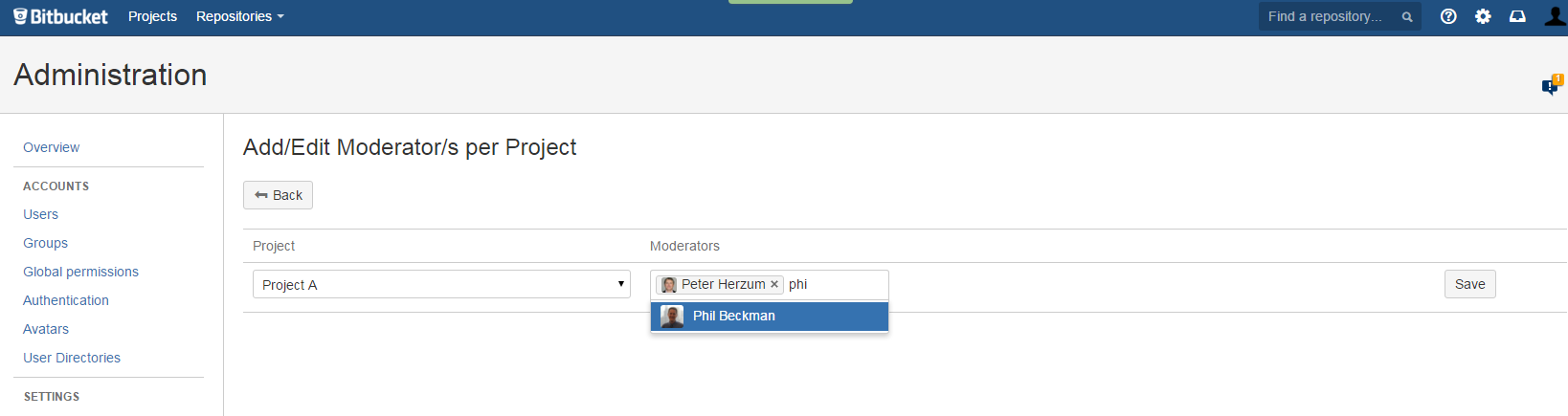Click the Save button
The width and height of the screenshot is (1568, 416).
1469,284
